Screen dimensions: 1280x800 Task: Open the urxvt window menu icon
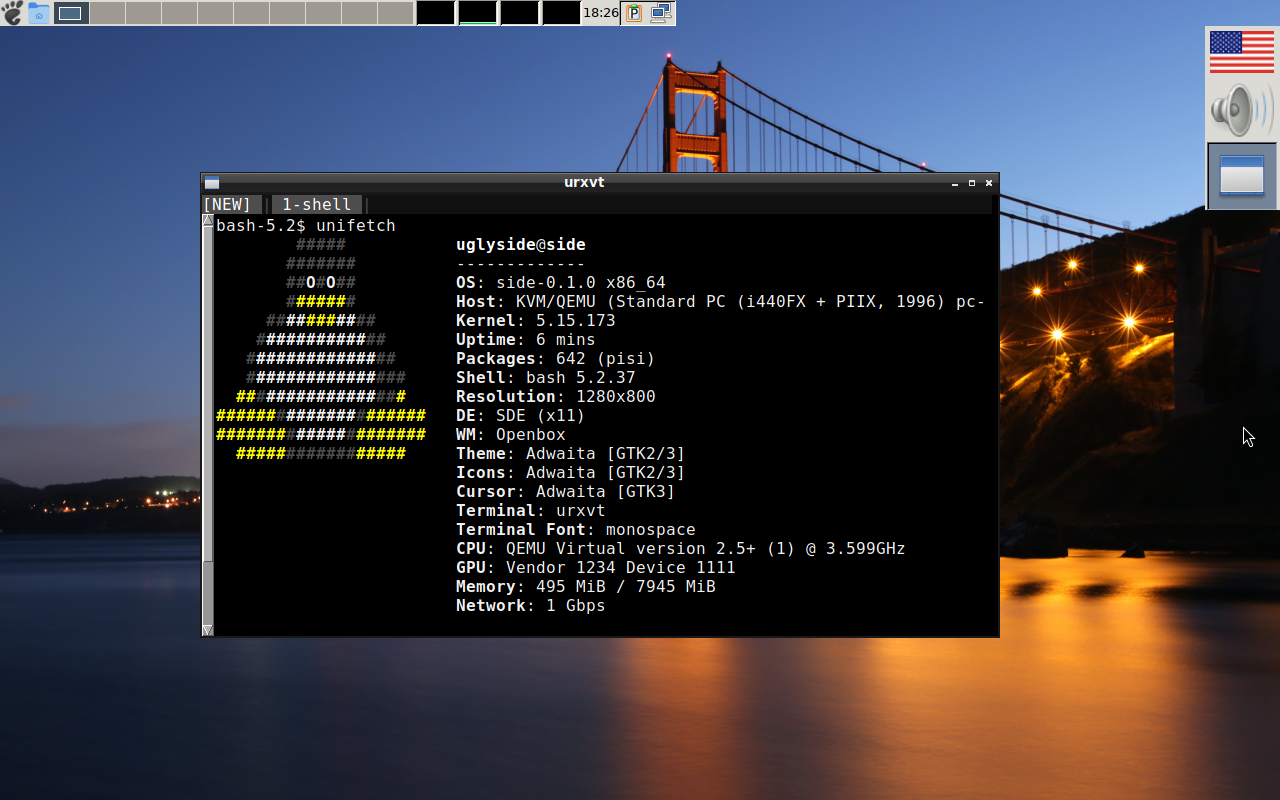212,183
